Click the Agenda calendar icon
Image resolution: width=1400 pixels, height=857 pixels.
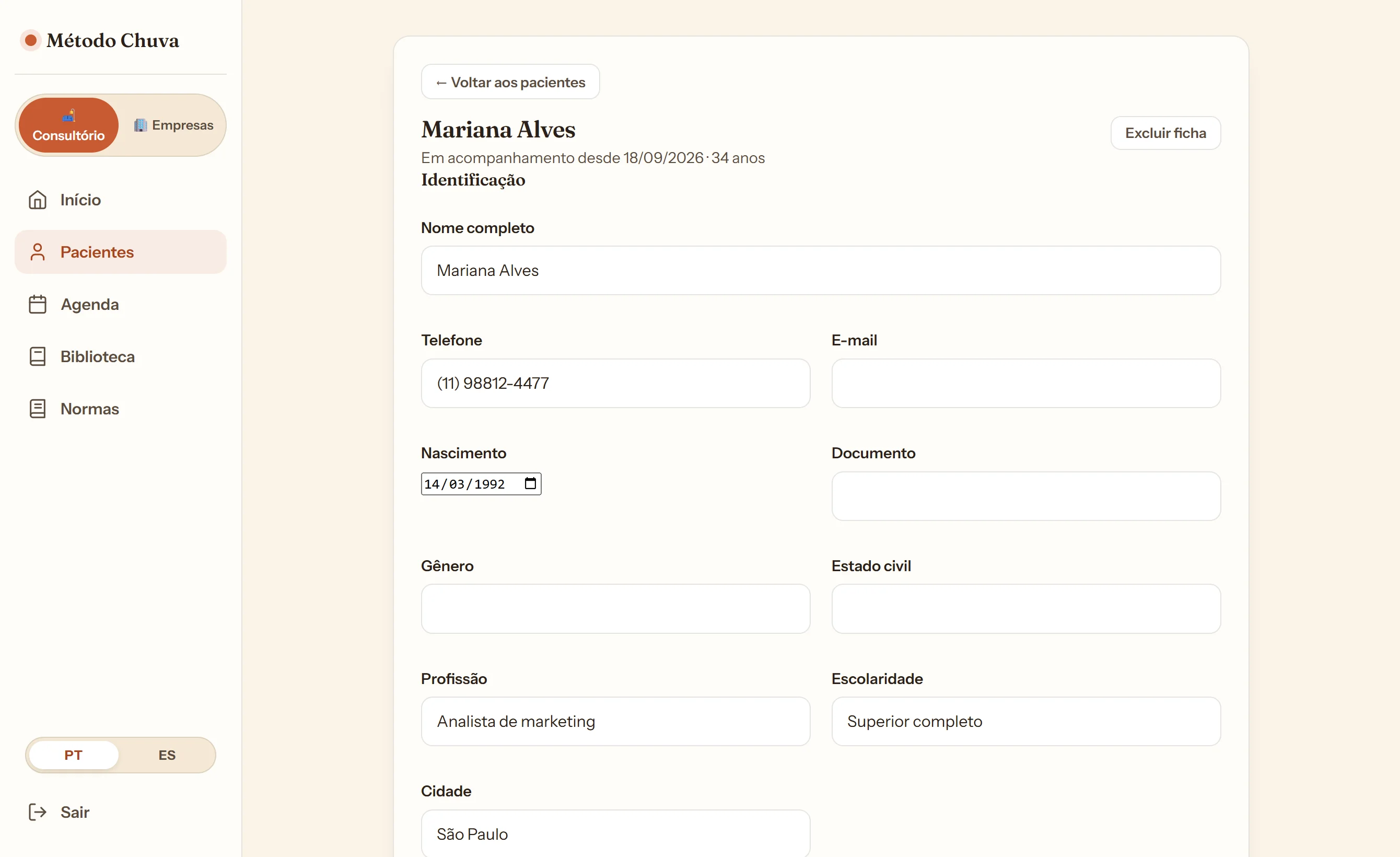click(38, 305)
